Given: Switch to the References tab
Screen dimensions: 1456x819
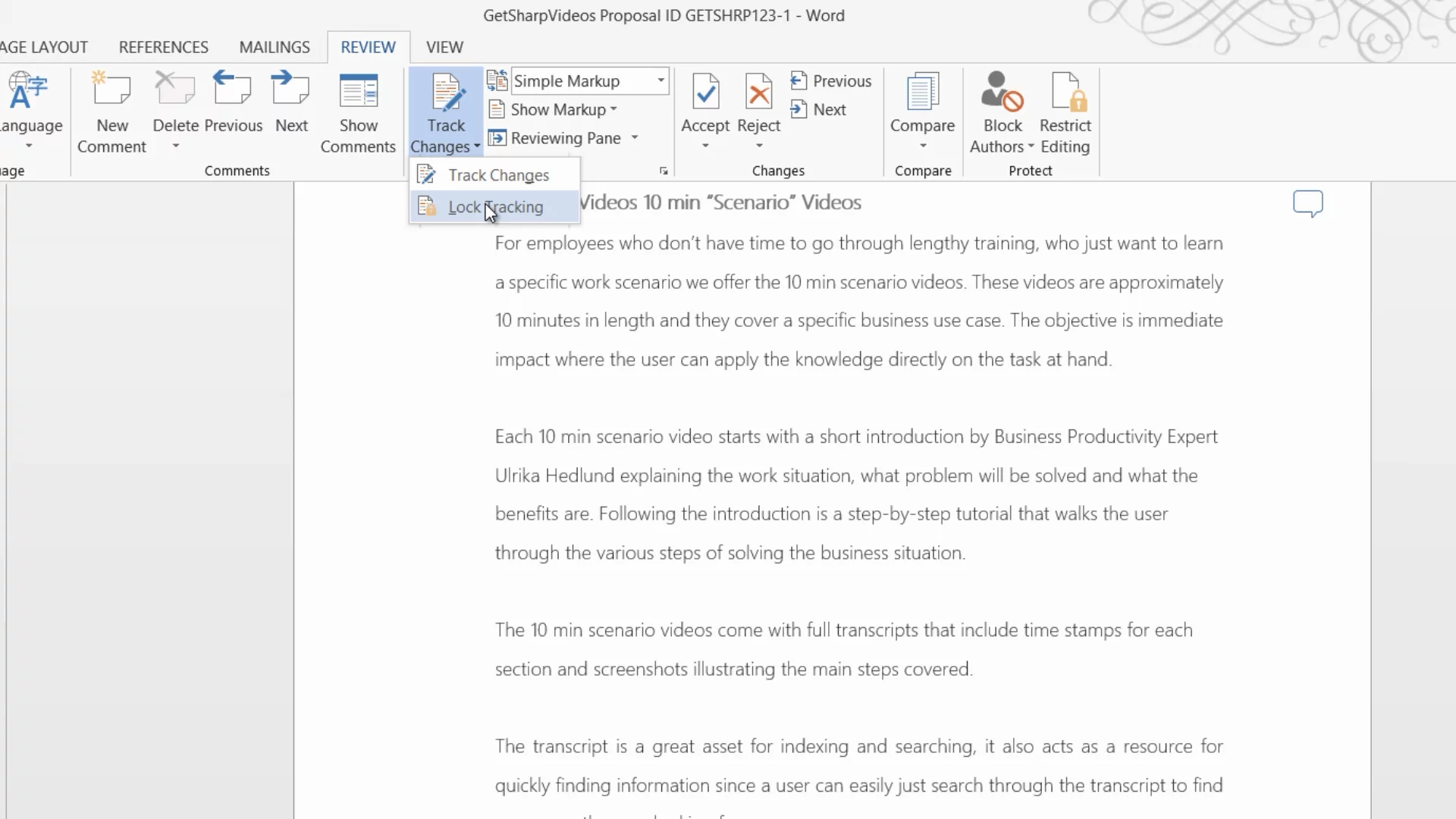Looking at the screenshot, I should coord(163,47).
